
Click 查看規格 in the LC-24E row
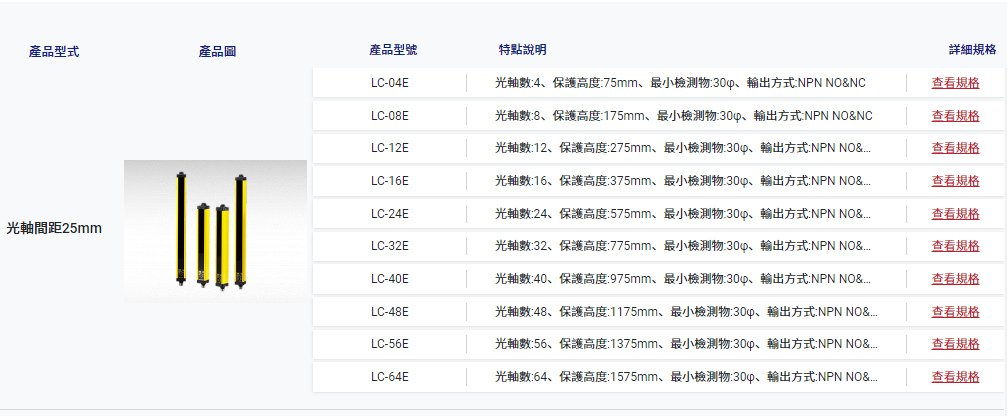click(955, 214)
